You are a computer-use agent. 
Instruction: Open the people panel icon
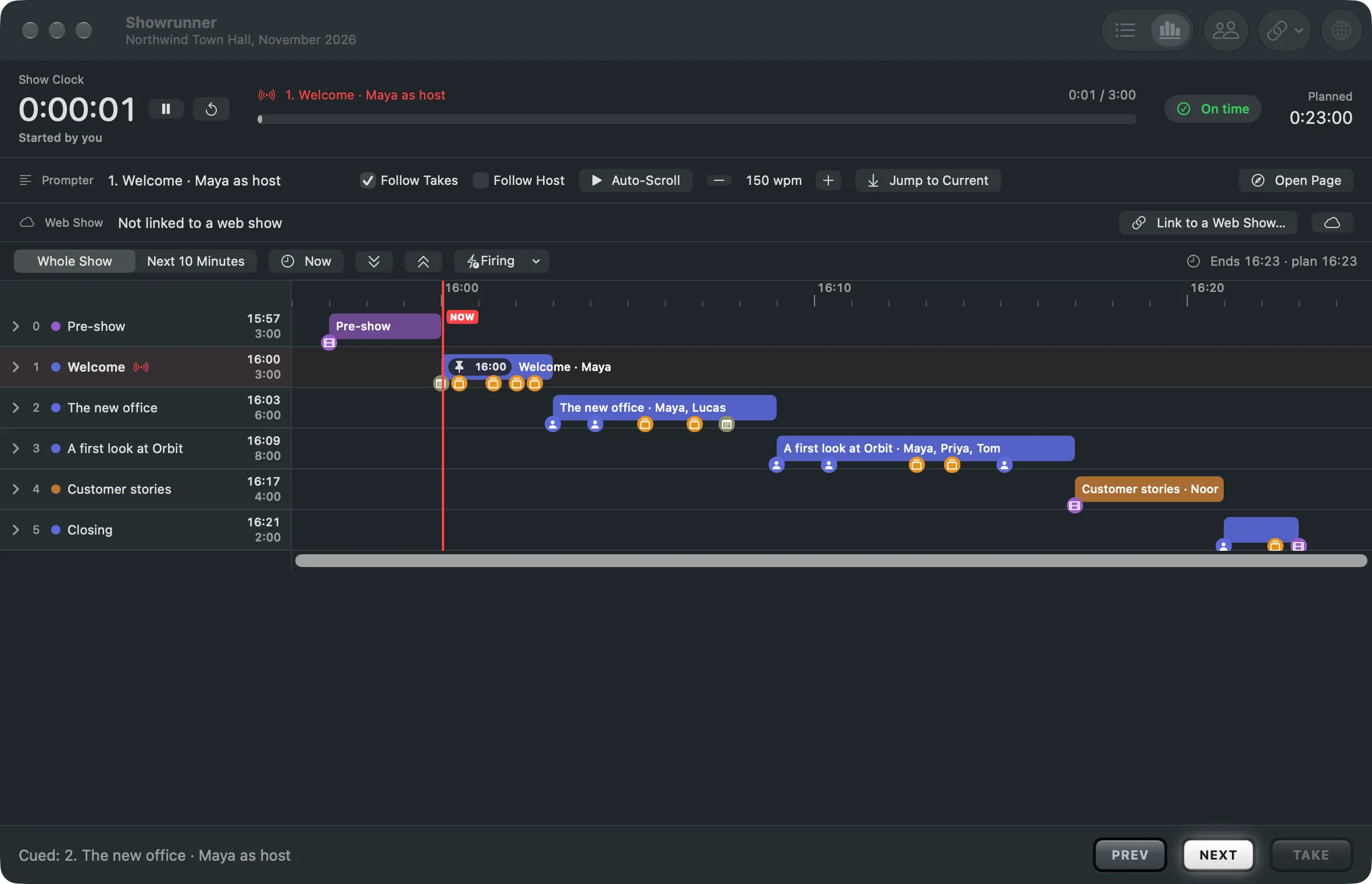(x=1225, y=30)
